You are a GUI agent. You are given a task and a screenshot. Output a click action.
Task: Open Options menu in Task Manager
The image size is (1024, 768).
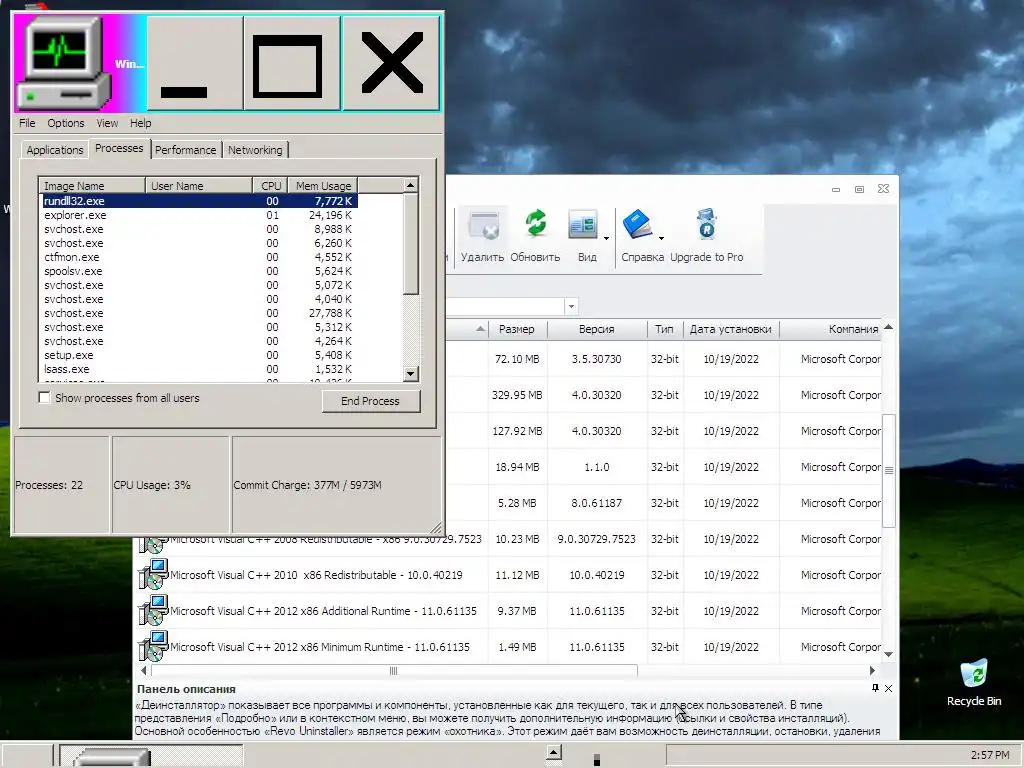65,123
